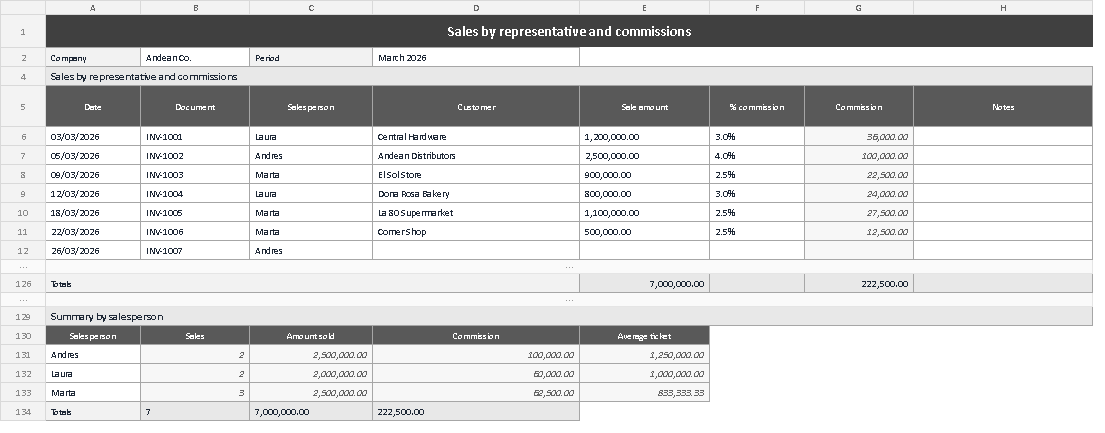
Task: Click column header E
Action: pyautogui.click(x=644, y=8)
